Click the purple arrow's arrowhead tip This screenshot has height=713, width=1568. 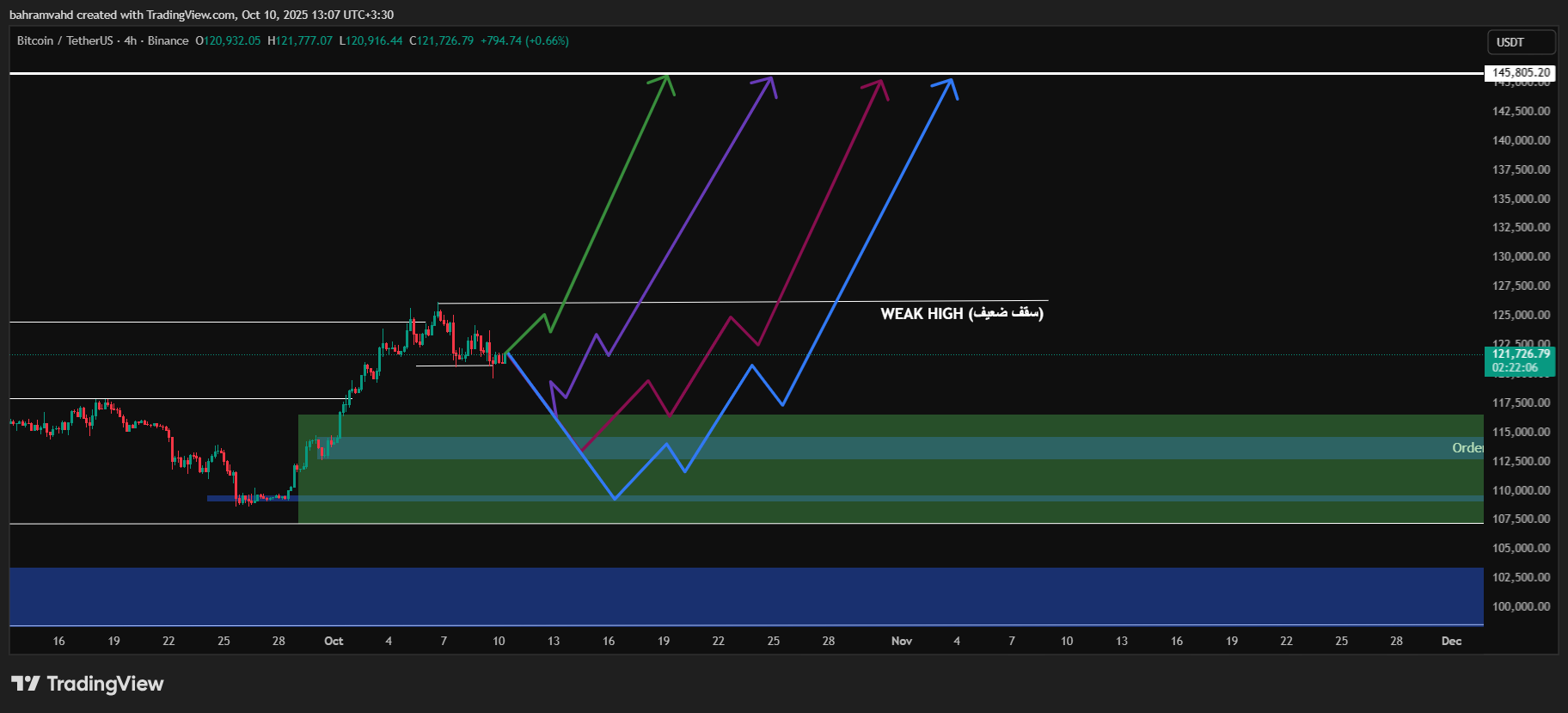[x=771, y=78]
